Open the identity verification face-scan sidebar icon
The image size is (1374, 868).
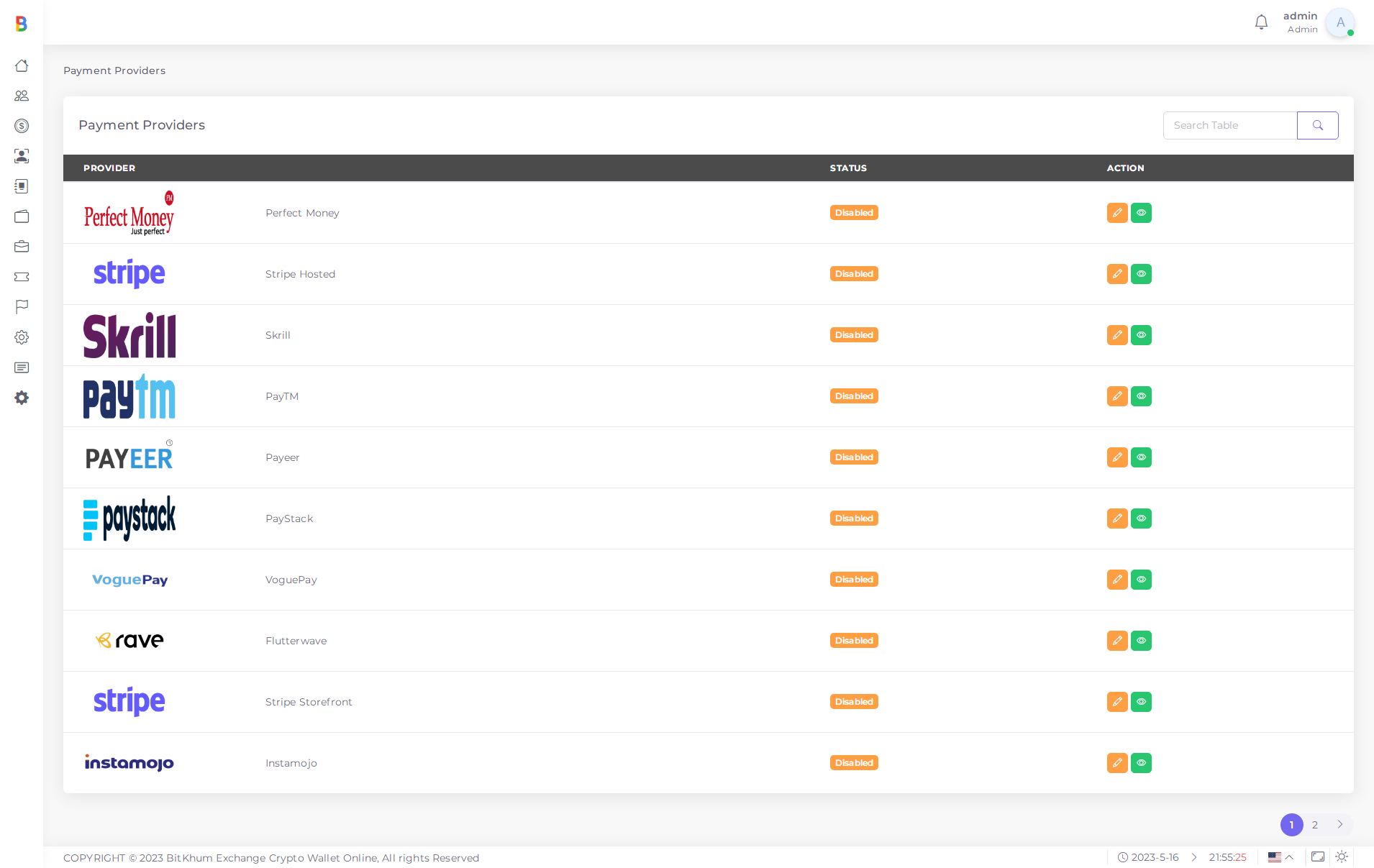click(x=22, y=156)
